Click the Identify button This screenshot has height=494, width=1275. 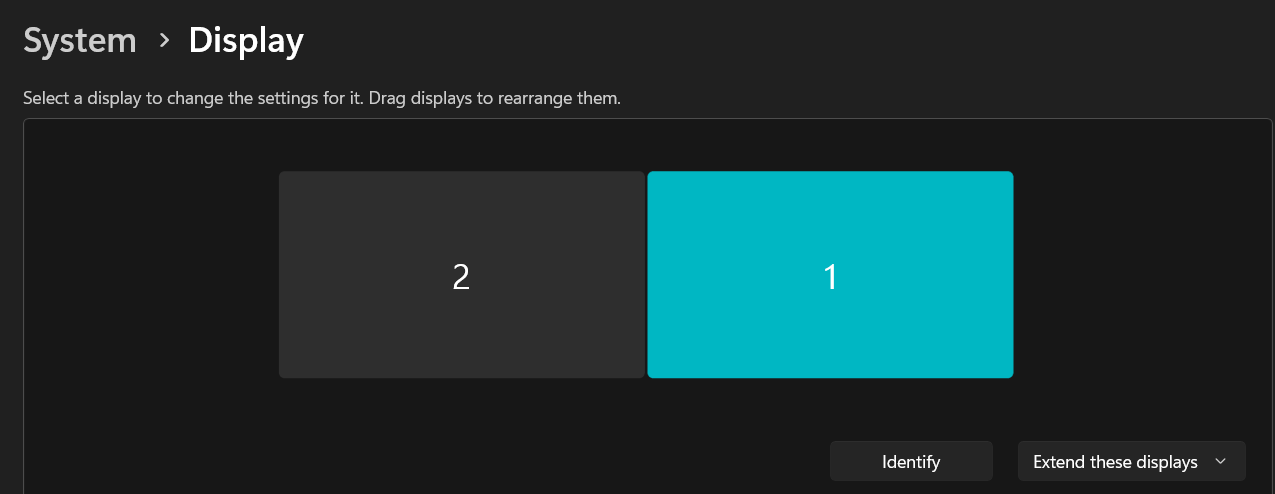[x=911, y=462]
